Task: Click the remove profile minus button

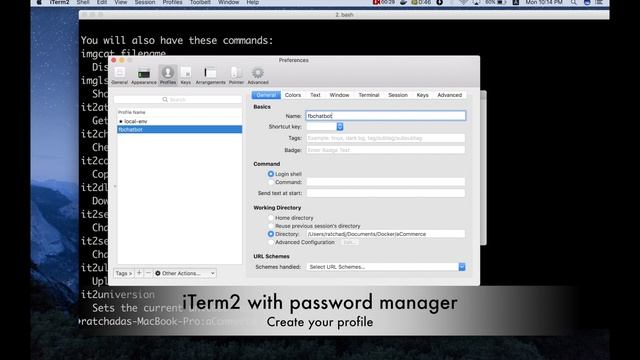Action: [148, 273]
